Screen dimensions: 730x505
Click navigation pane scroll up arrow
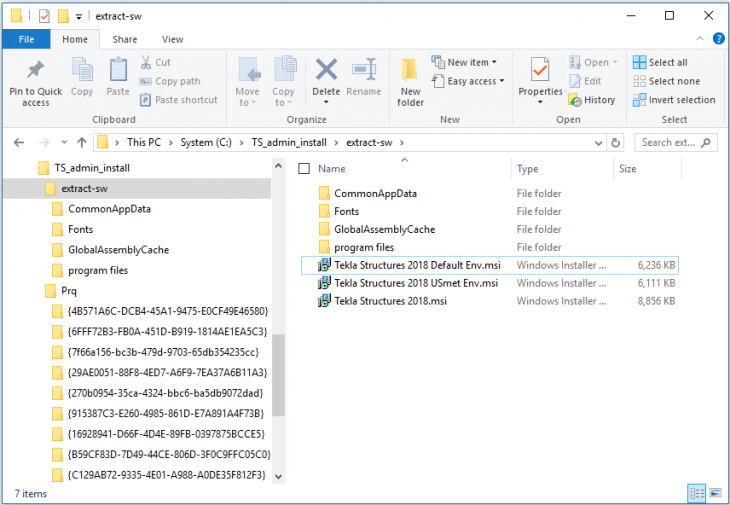(278, 165)
